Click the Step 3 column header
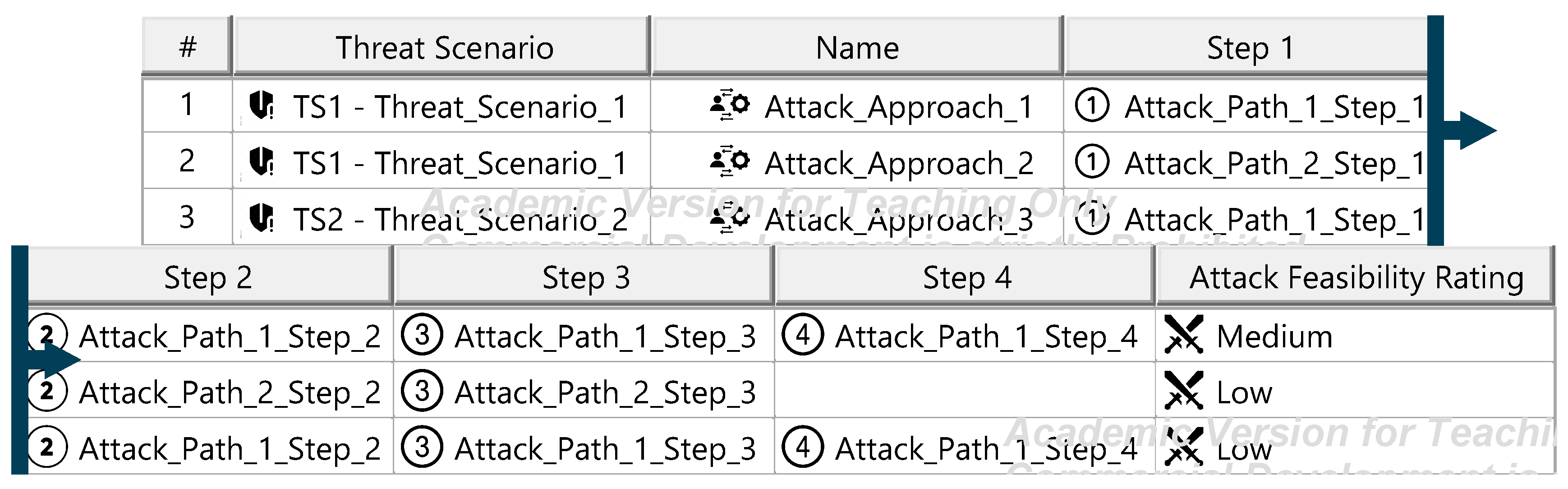This screenshot has height=489, width=1568. [x=585, y=278]
